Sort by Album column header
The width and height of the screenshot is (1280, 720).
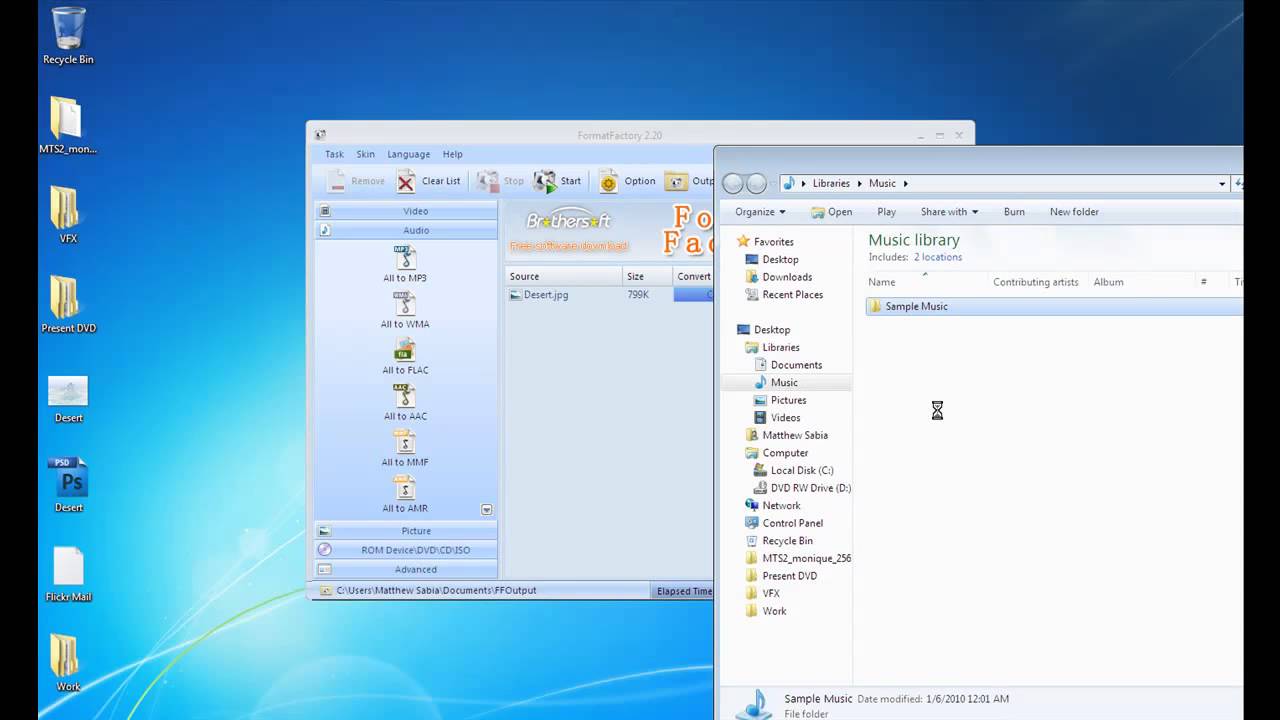[1140, 282]
